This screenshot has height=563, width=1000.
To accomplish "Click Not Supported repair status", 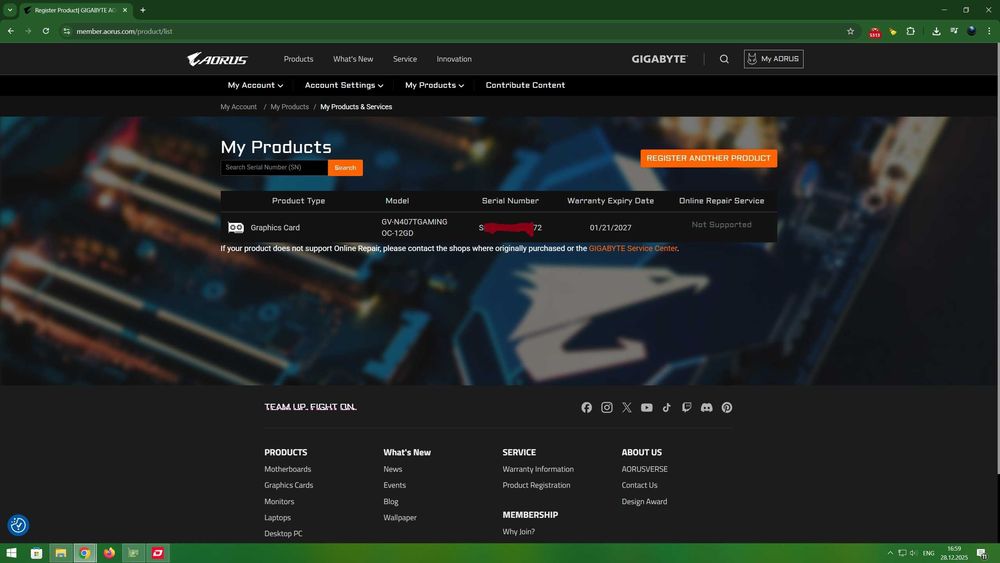I will point(721,225).
